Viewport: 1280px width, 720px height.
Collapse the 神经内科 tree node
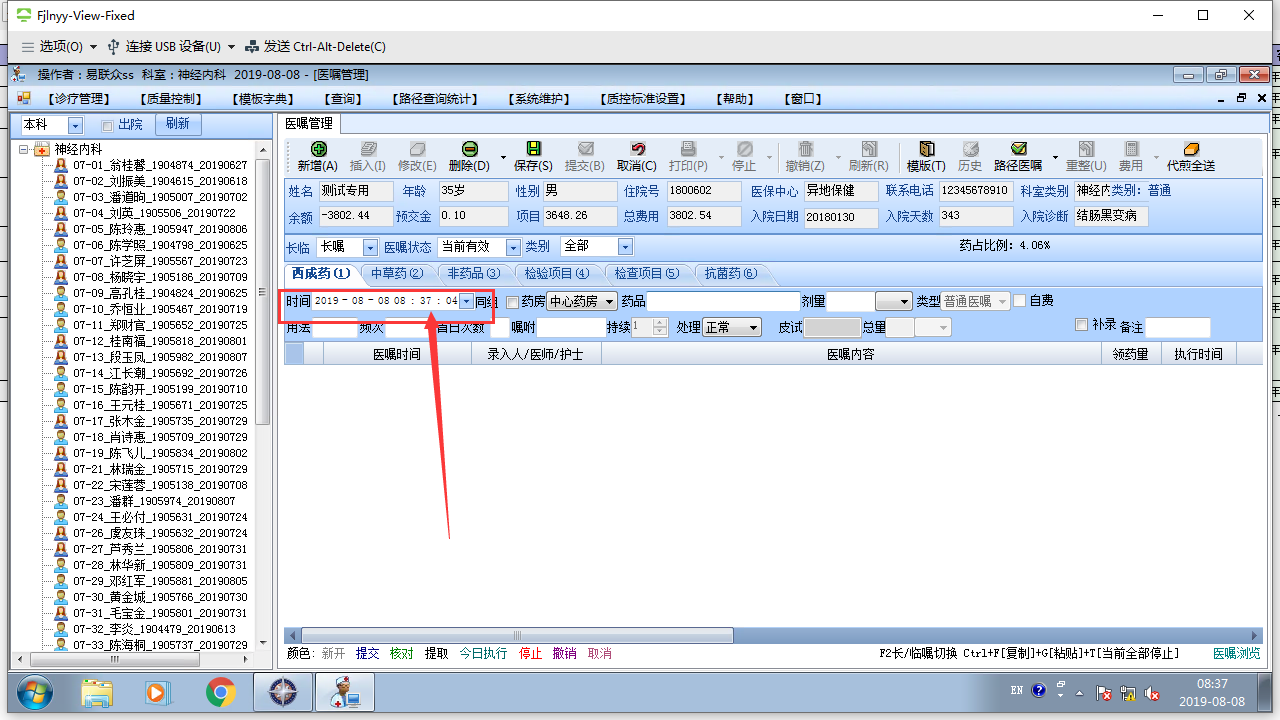pos(24,150)
